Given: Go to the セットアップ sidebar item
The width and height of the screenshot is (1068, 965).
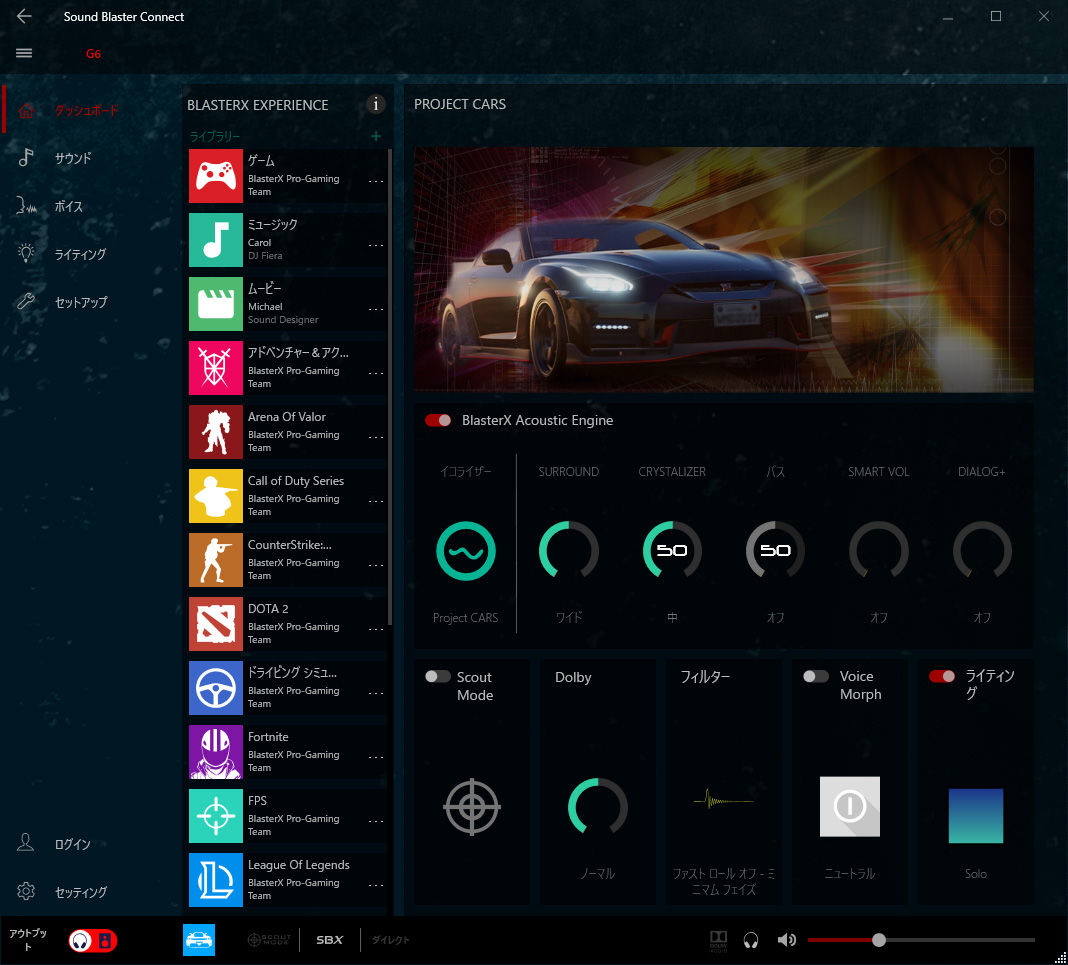Looking at the screenshot, I should pos(80,302).
